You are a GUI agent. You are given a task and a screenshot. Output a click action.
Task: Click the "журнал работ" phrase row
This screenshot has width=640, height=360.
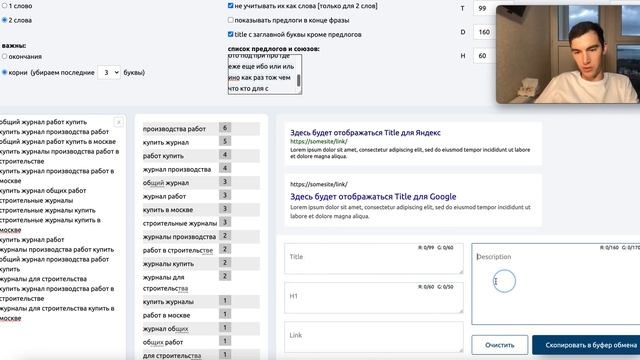tap(201, 196)
